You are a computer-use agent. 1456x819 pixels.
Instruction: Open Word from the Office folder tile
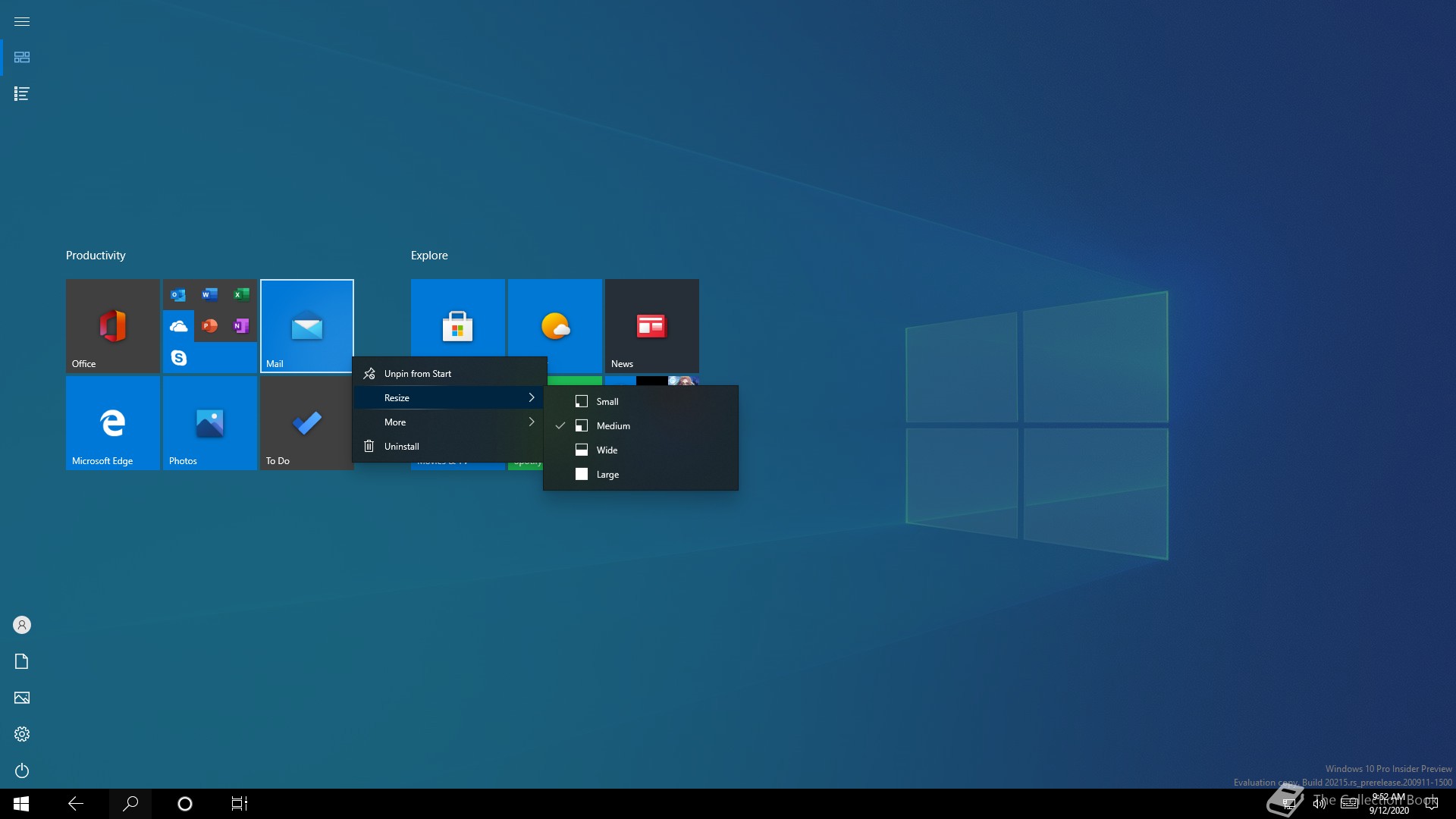pos(210,295)
